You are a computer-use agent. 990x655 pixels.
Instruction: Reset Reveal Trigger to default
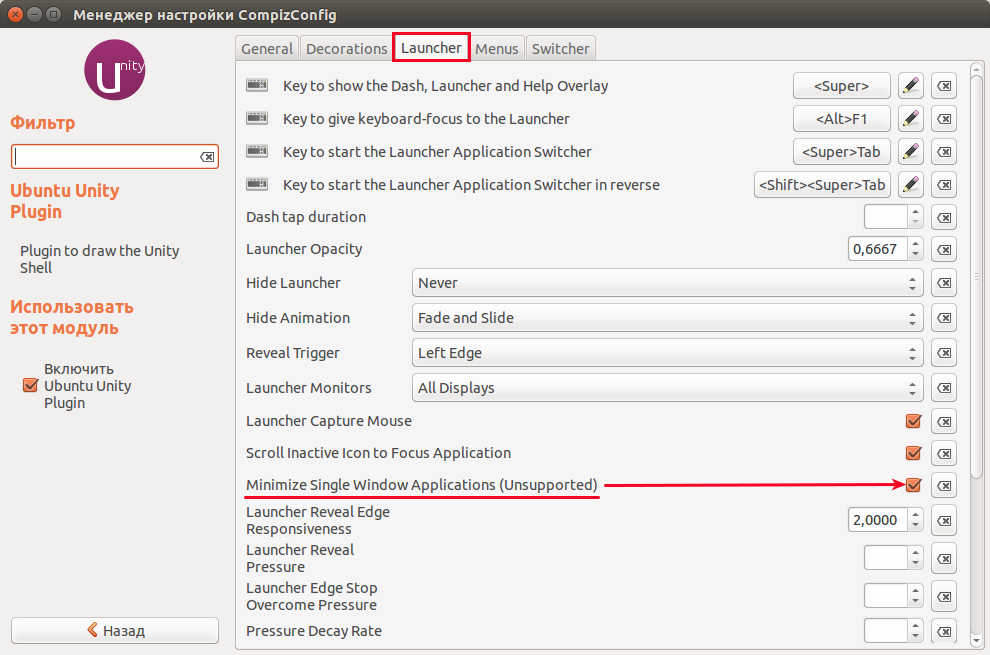(944, 352)
